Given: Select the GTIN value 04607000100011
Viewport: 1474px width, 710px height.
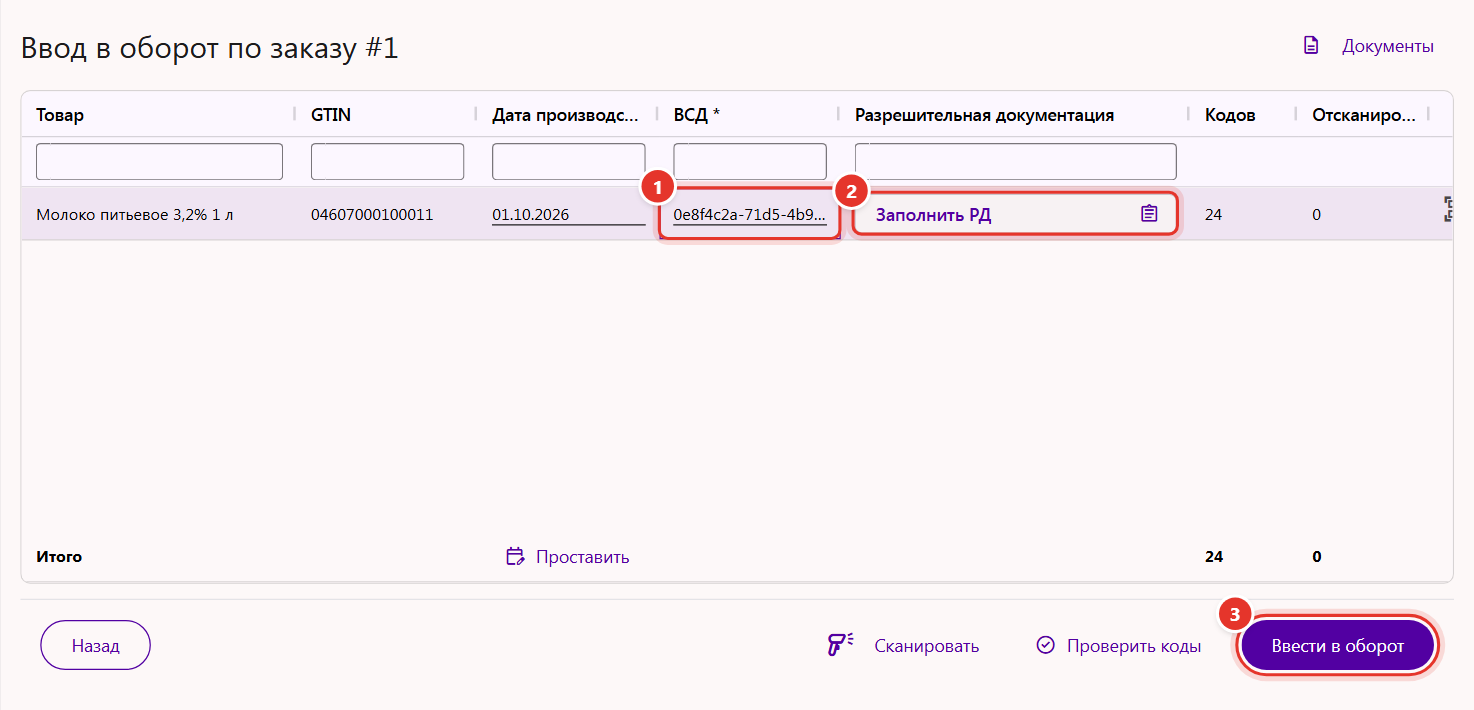Looking at the screenshot, I should (372, 214).
